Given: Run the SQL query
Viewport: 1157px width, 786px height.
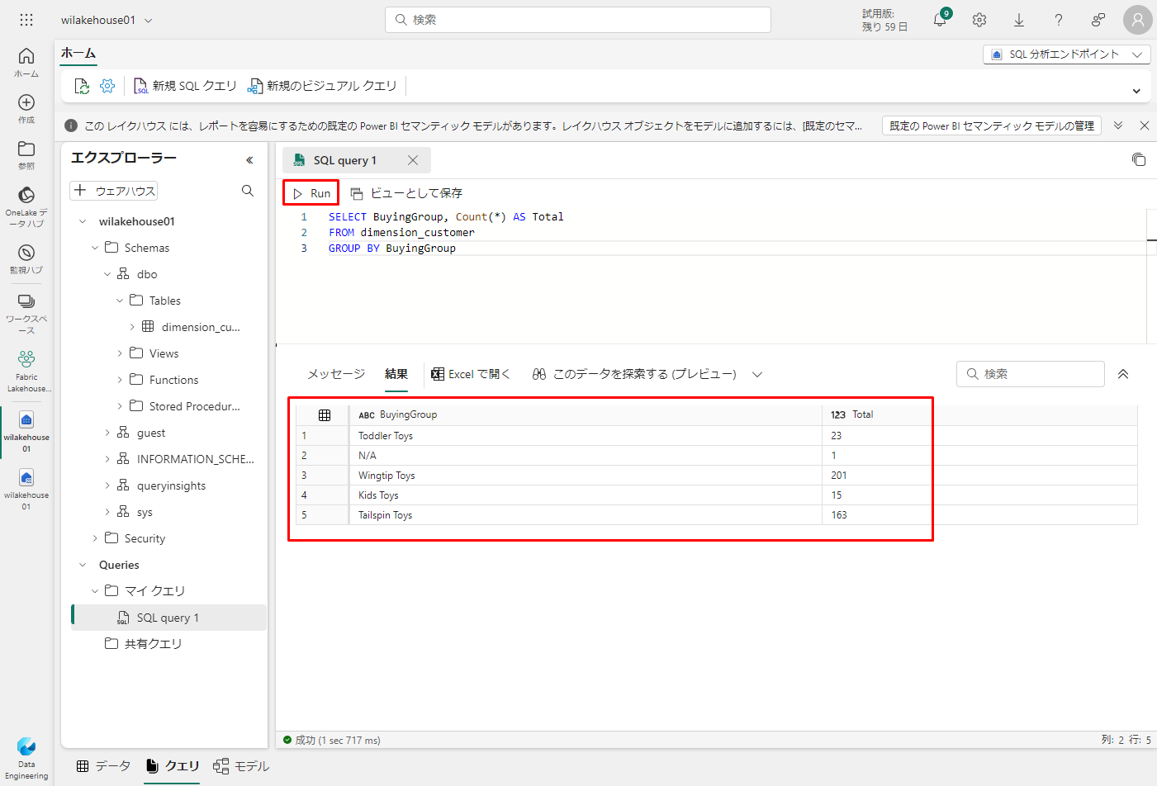Looking at the screenshot, I should (x=311, y=193).
